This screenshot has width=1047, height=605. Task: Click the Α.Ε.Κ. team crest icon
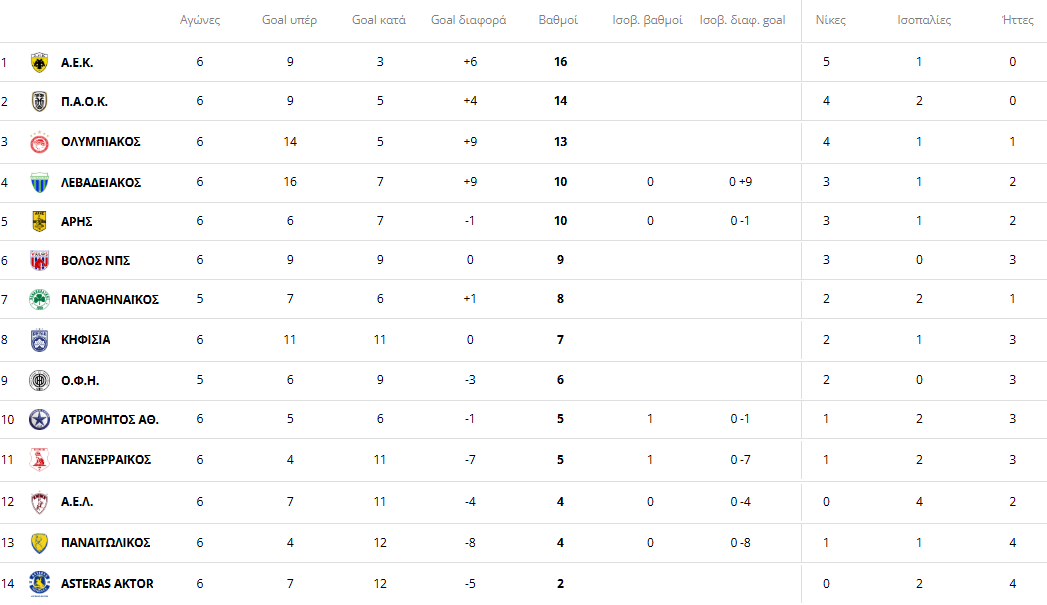point(40,62)
